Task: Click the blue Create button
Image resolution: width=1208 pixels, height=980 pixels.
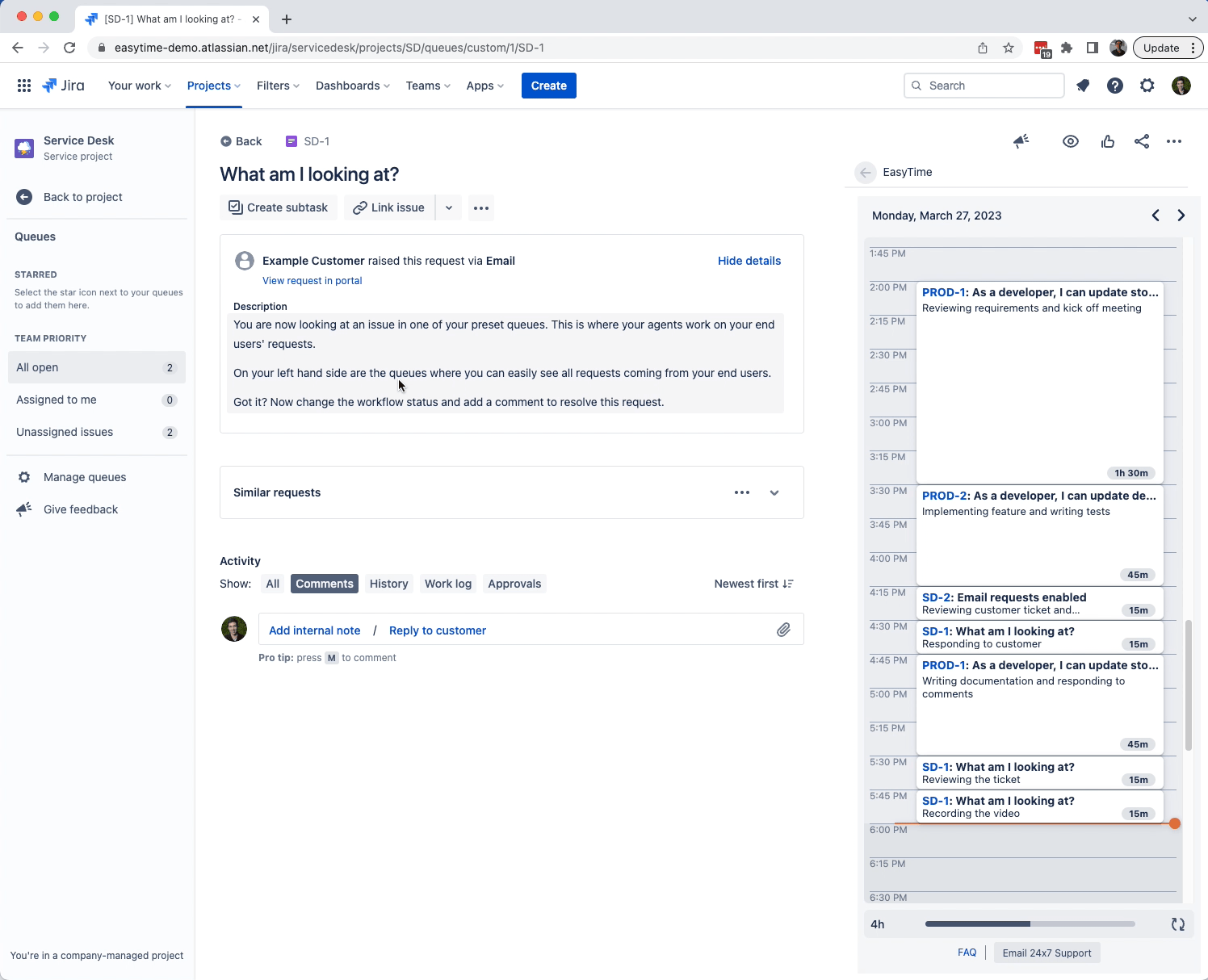Action: (x=548, y=86)
